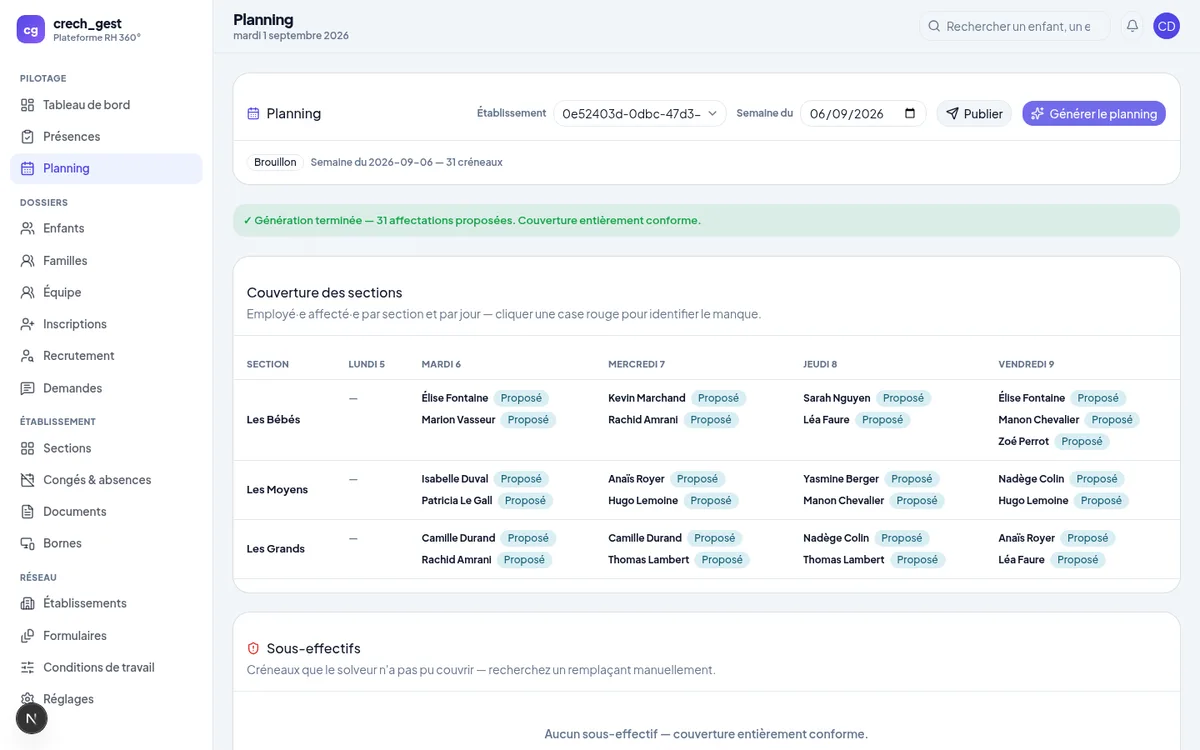
Task: Open the notifications bell
Action: (1132, 26)
